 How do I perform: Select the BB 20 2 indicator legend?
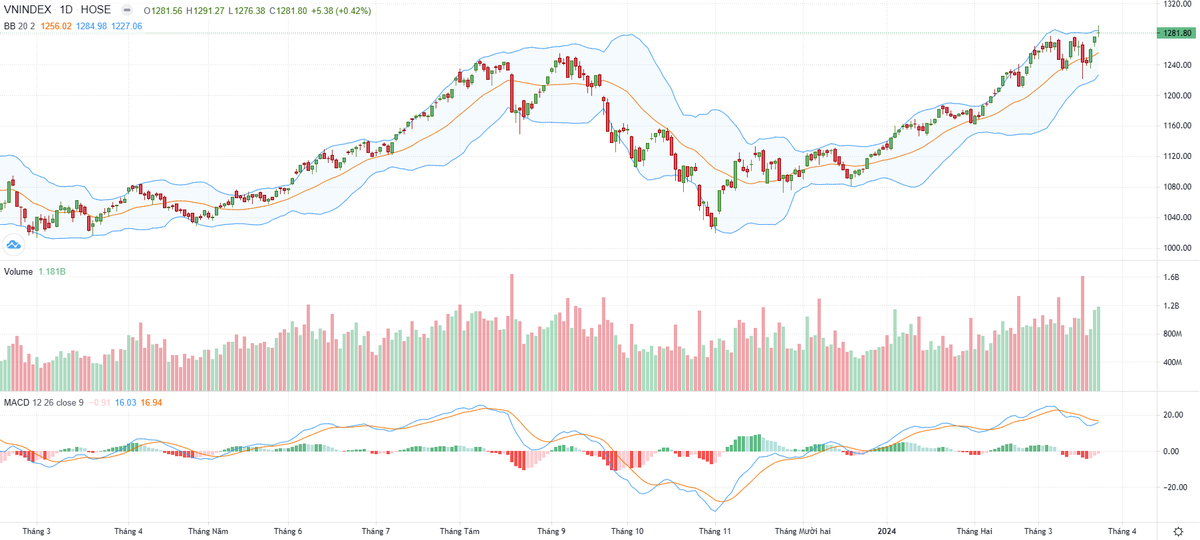click(x=19, y=25)
